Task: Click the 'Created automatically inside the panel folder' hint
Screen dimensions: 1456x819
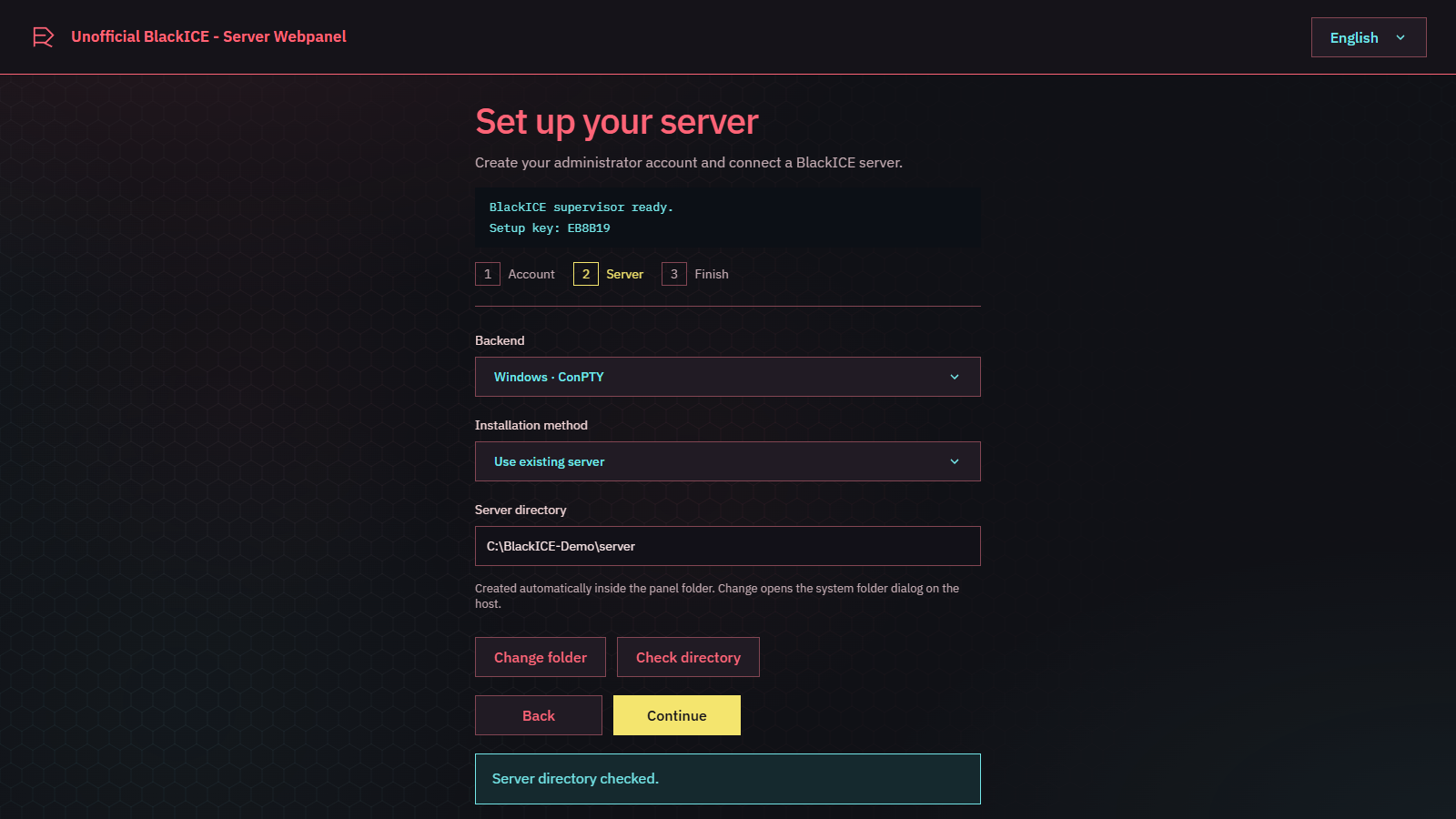Action: point(717,596)
